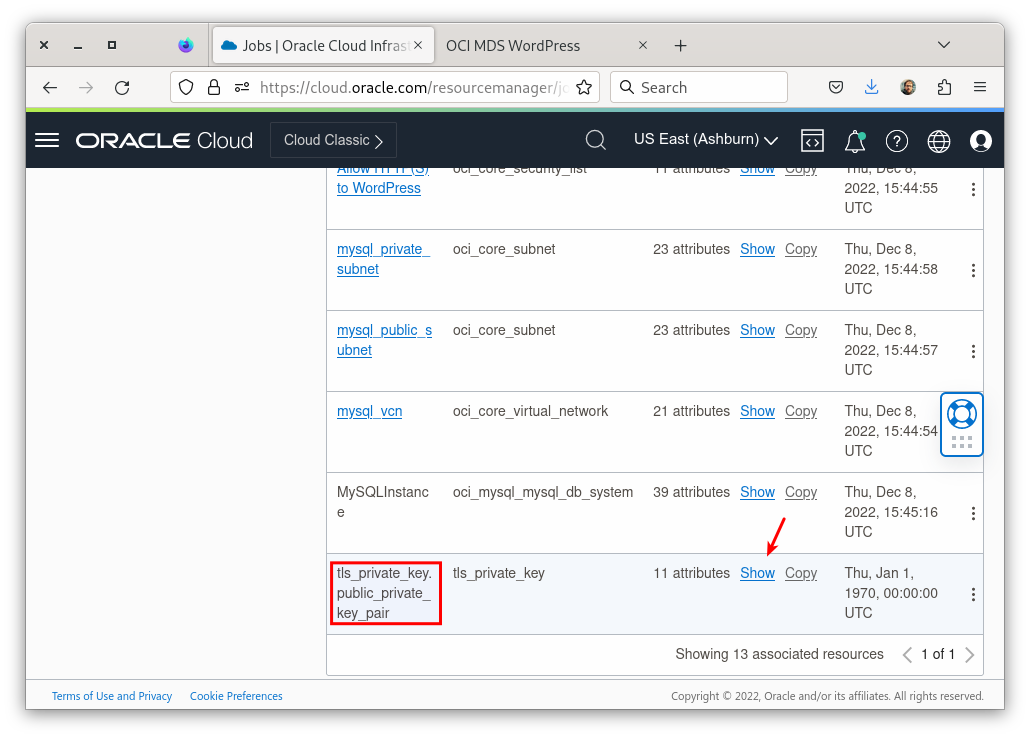Viewport: 1030px width, 738px height.
Task: Launch Cloud Shell from the code editor icon
Action: click(x=812, y=140)
